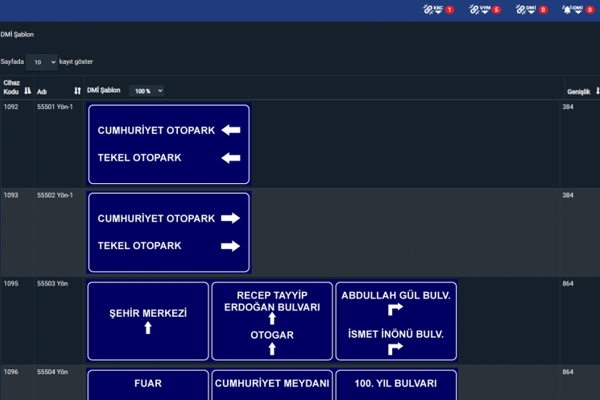
Task: Sort by Adı column icon
Action: pyautogui.click(x=78, y=91)
